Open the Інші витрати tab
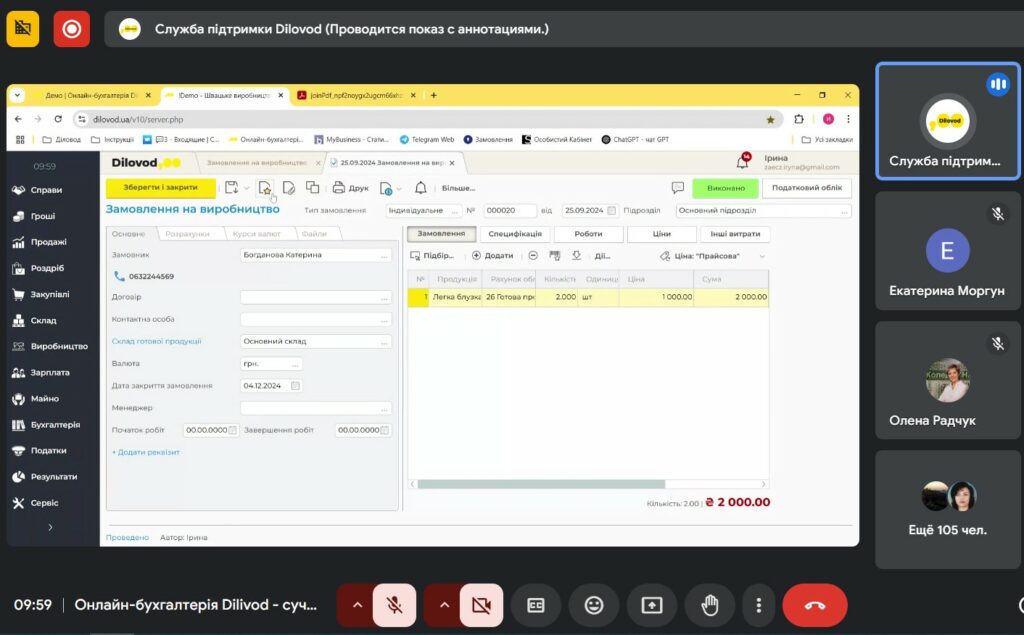The width and height of the screenshot is (1024, 635). [735, 234]
